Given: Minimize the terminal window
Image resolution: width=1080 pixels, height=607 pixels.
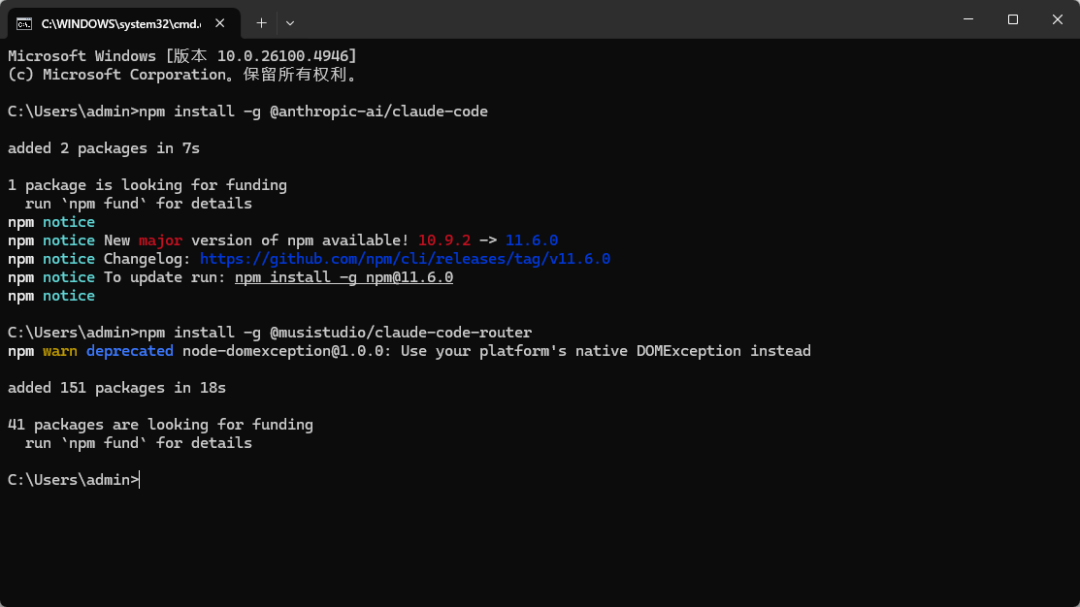Looking at the screenshot, I should [x=968, y=20].
